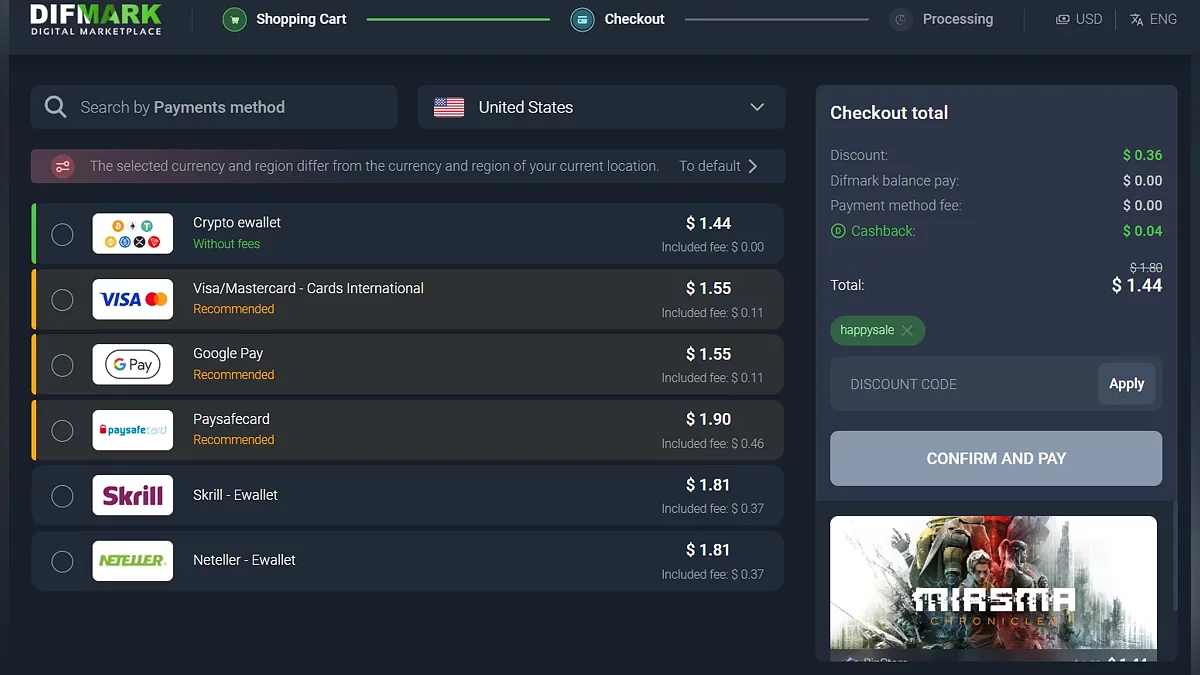Open the United States region dropdown
Image resolution: width=1200 pixels, height=675 pixels.
(x=601, y=107)
